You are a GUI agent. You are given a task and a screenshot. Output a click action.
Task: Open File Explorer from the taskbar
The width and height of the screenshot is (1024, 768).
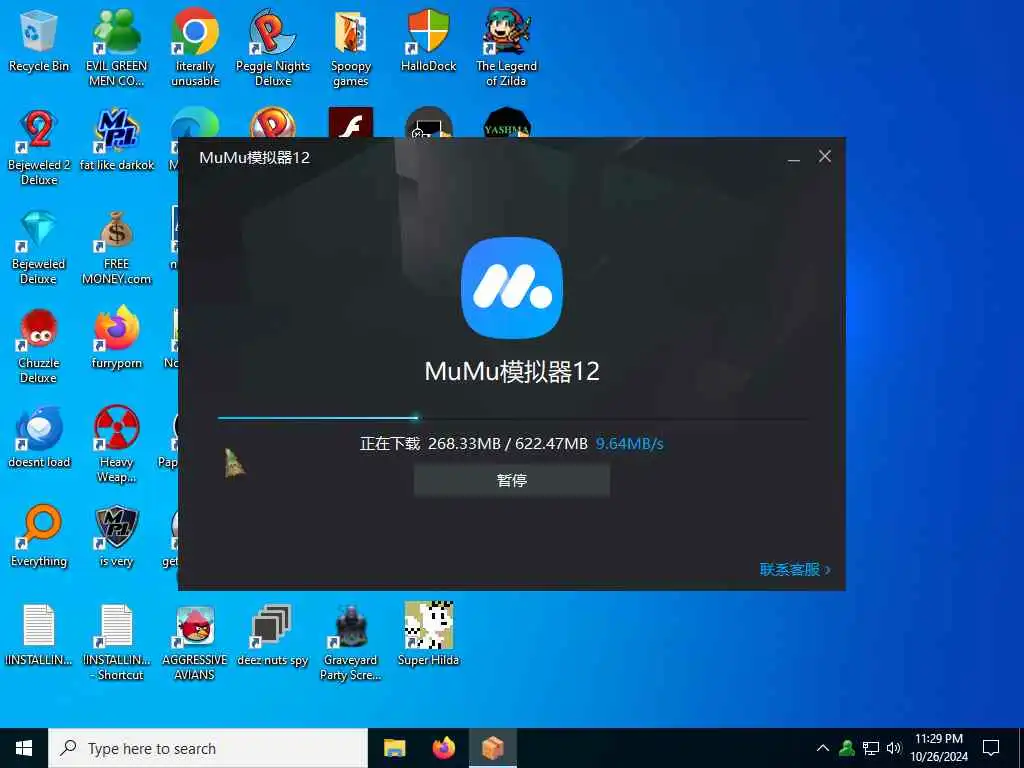coord(394,748)
